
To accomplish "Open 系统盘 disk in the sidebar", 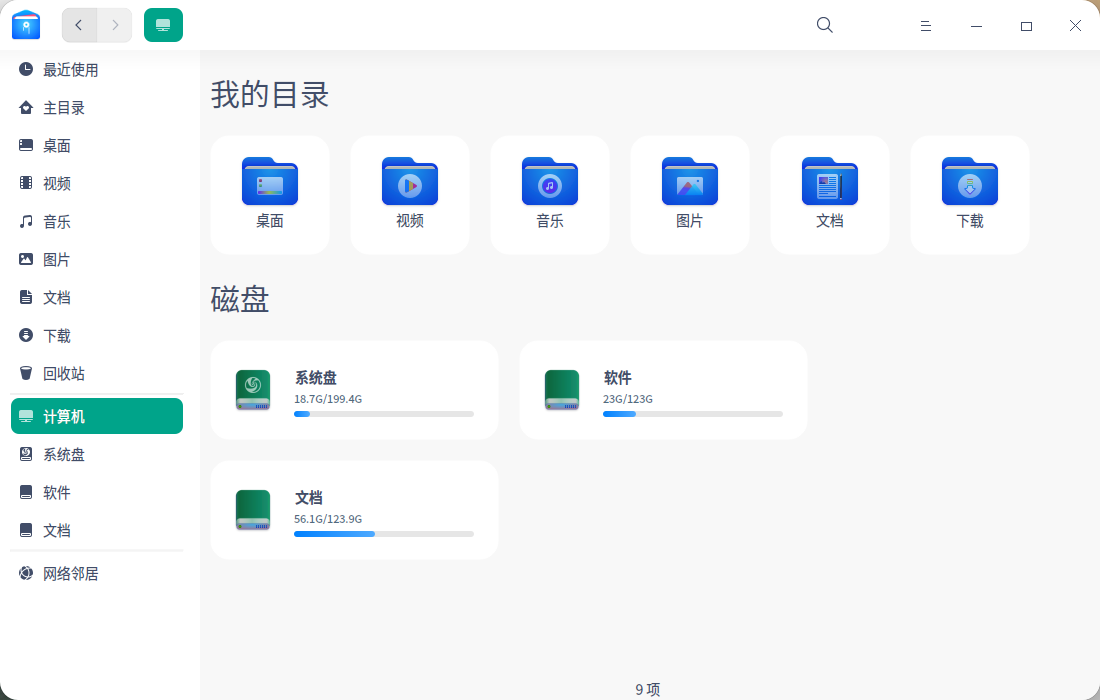I will pos(97,455).
